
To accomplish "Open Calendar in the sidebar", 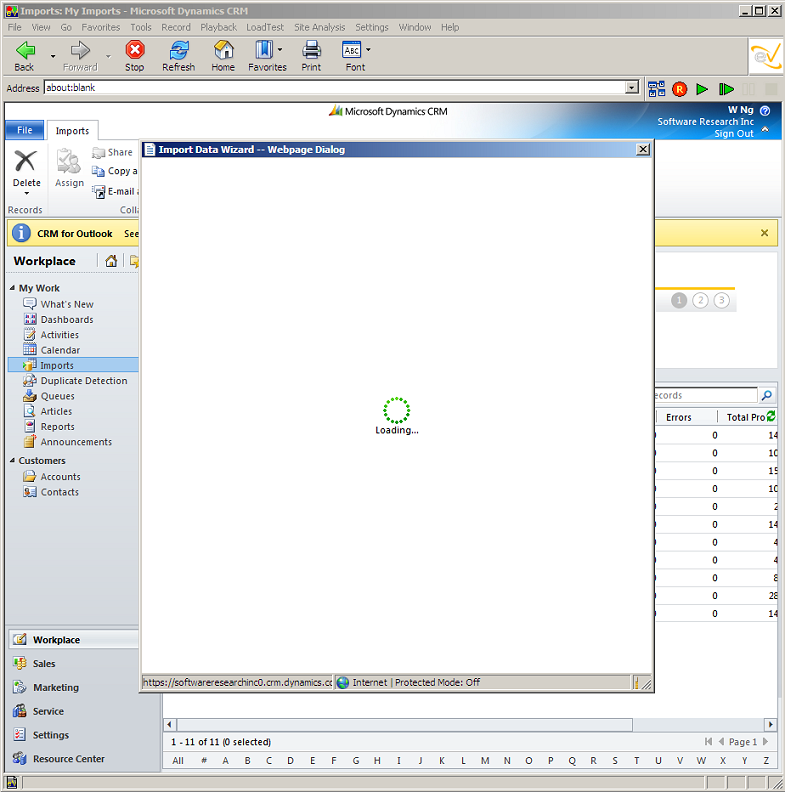I will coord(60,350).
